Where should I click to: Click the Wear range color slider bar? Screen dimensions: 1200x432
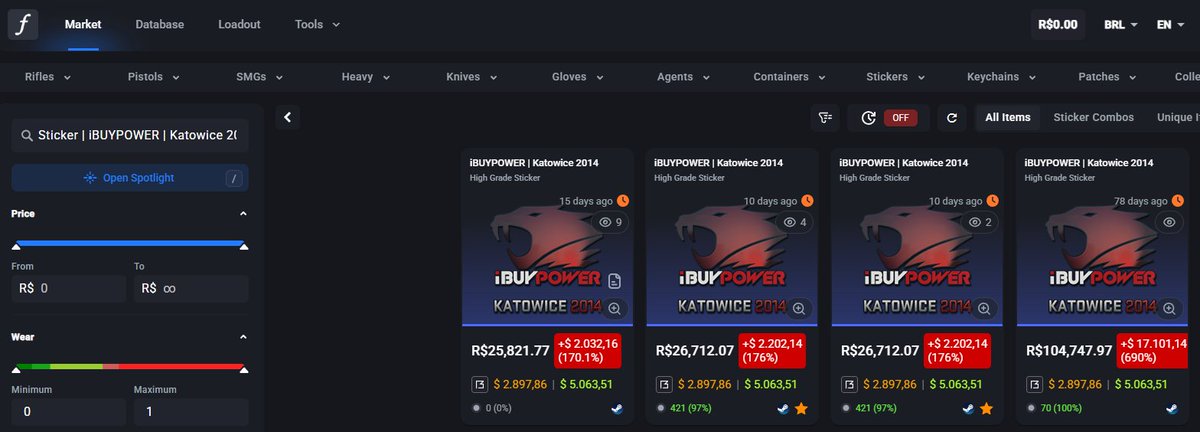pos(130,366)
